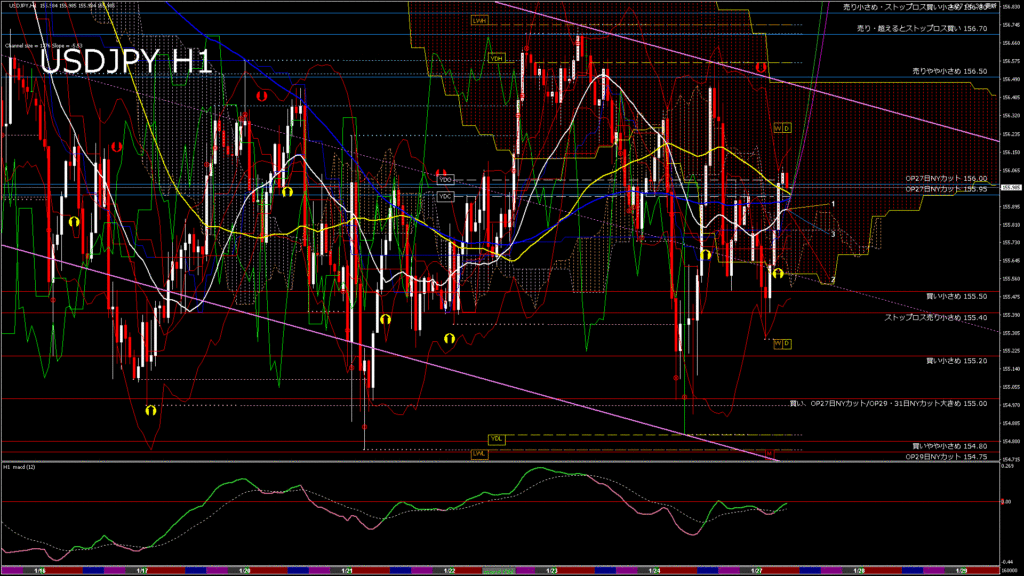Click the yellow up-arrow signal beside the 155.00 line

[151, 409]
